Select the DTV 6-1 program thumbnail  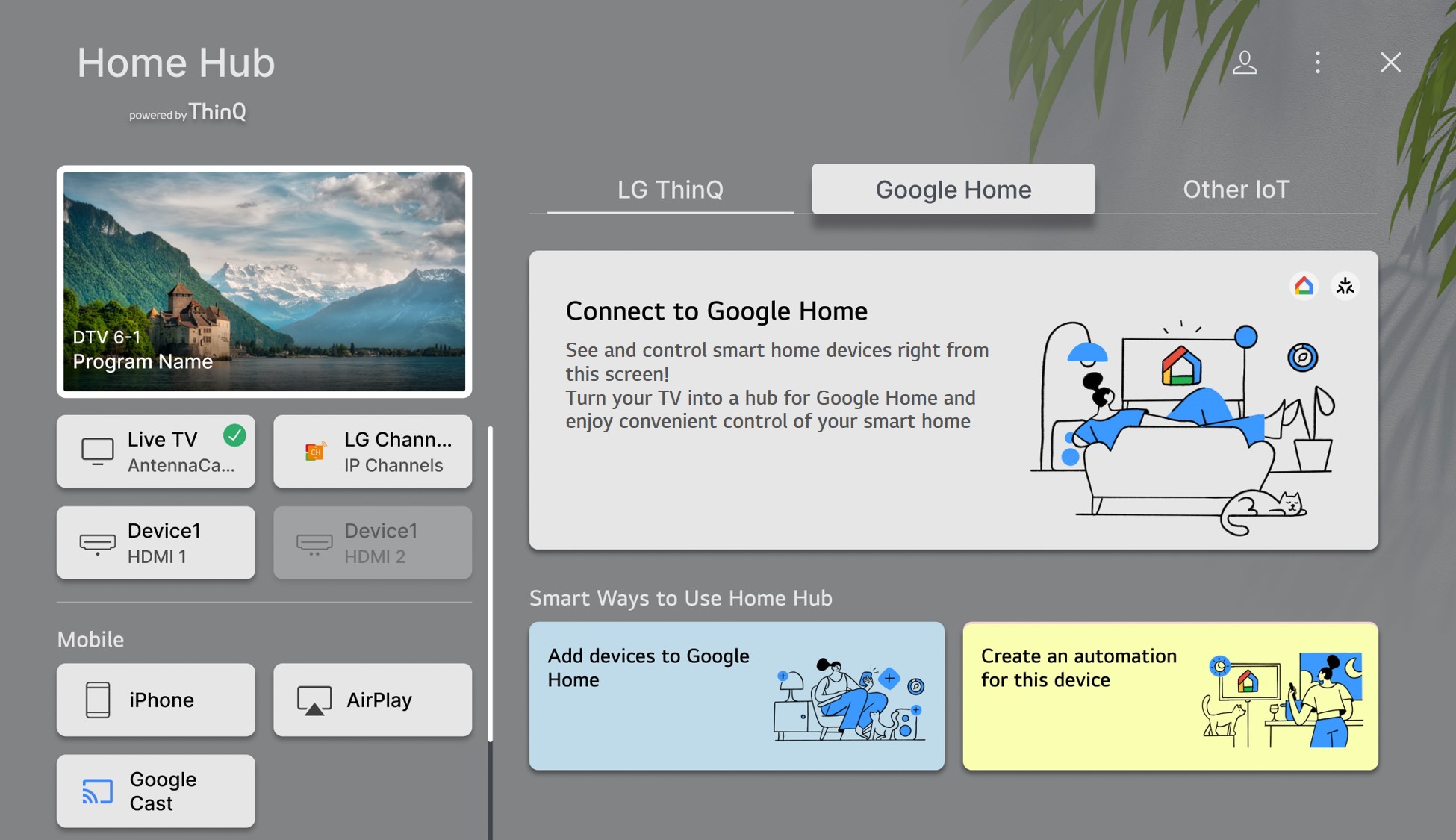point(265,282)
